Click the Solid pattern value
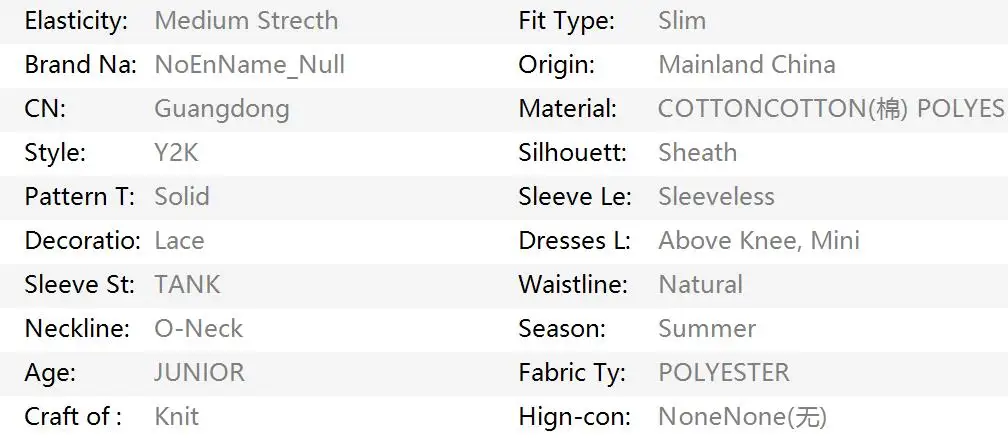 [x=181, y=197]
